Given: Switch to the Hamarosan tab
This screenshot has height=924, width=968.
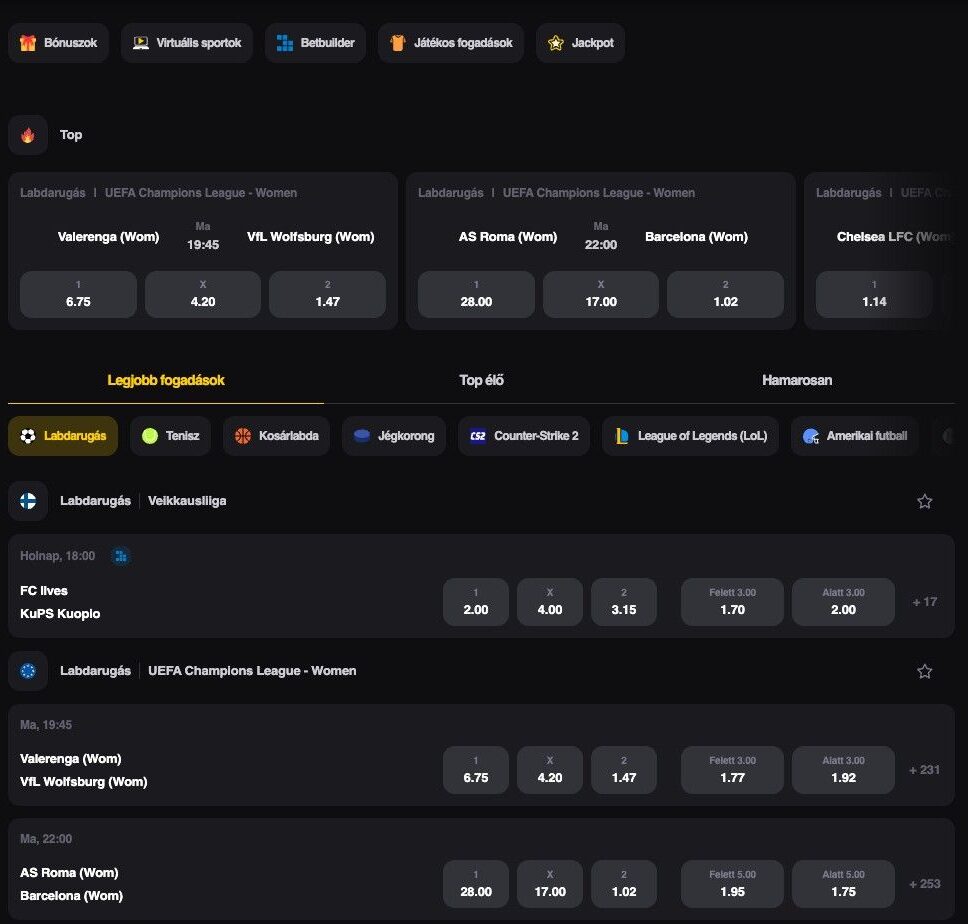Looking at the screenshot, I should pyautogui.click(x=796, y=380).
